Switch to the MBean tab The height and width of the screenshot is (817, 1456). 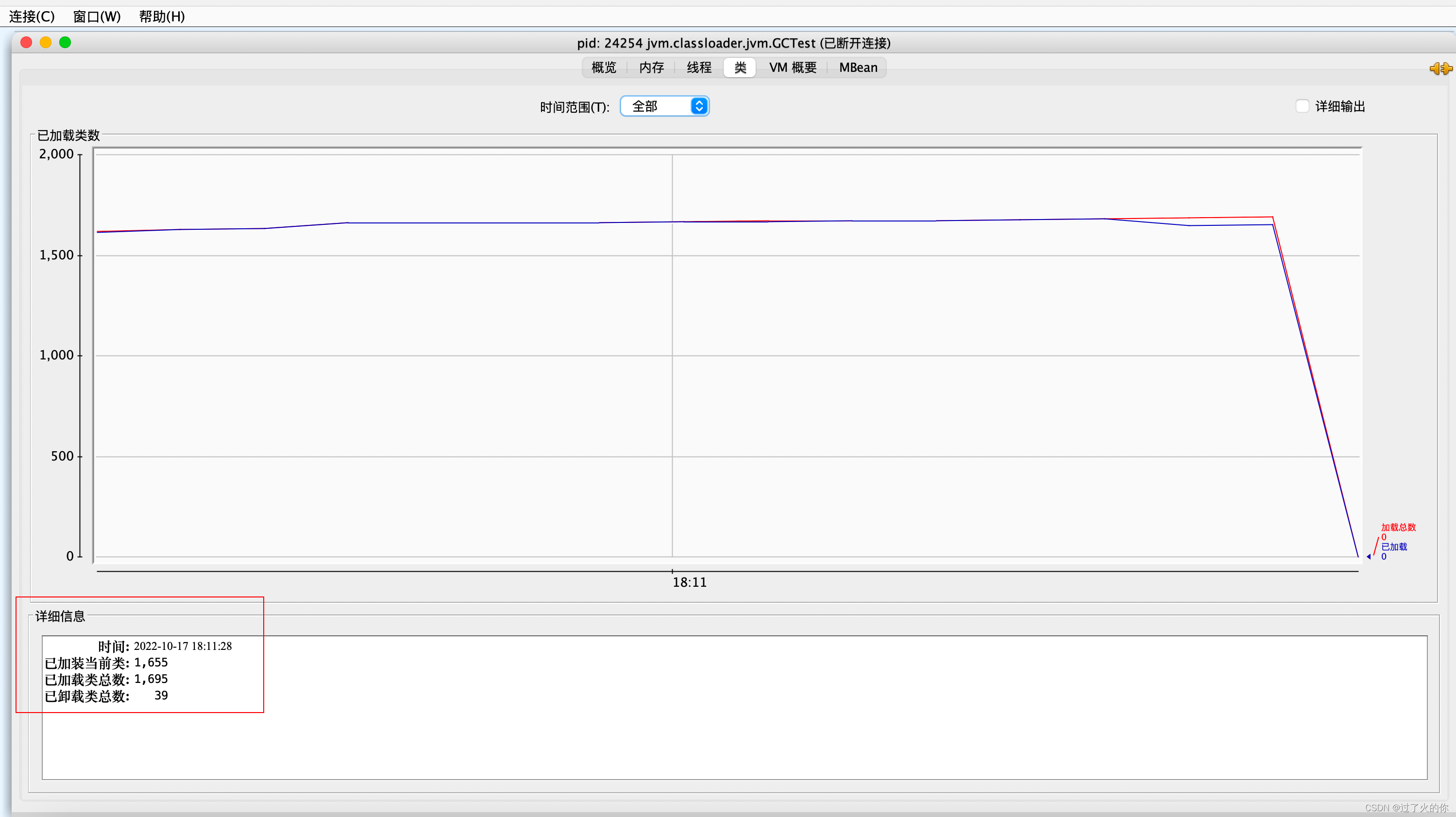pyautogui.click(x=858, y=68)
